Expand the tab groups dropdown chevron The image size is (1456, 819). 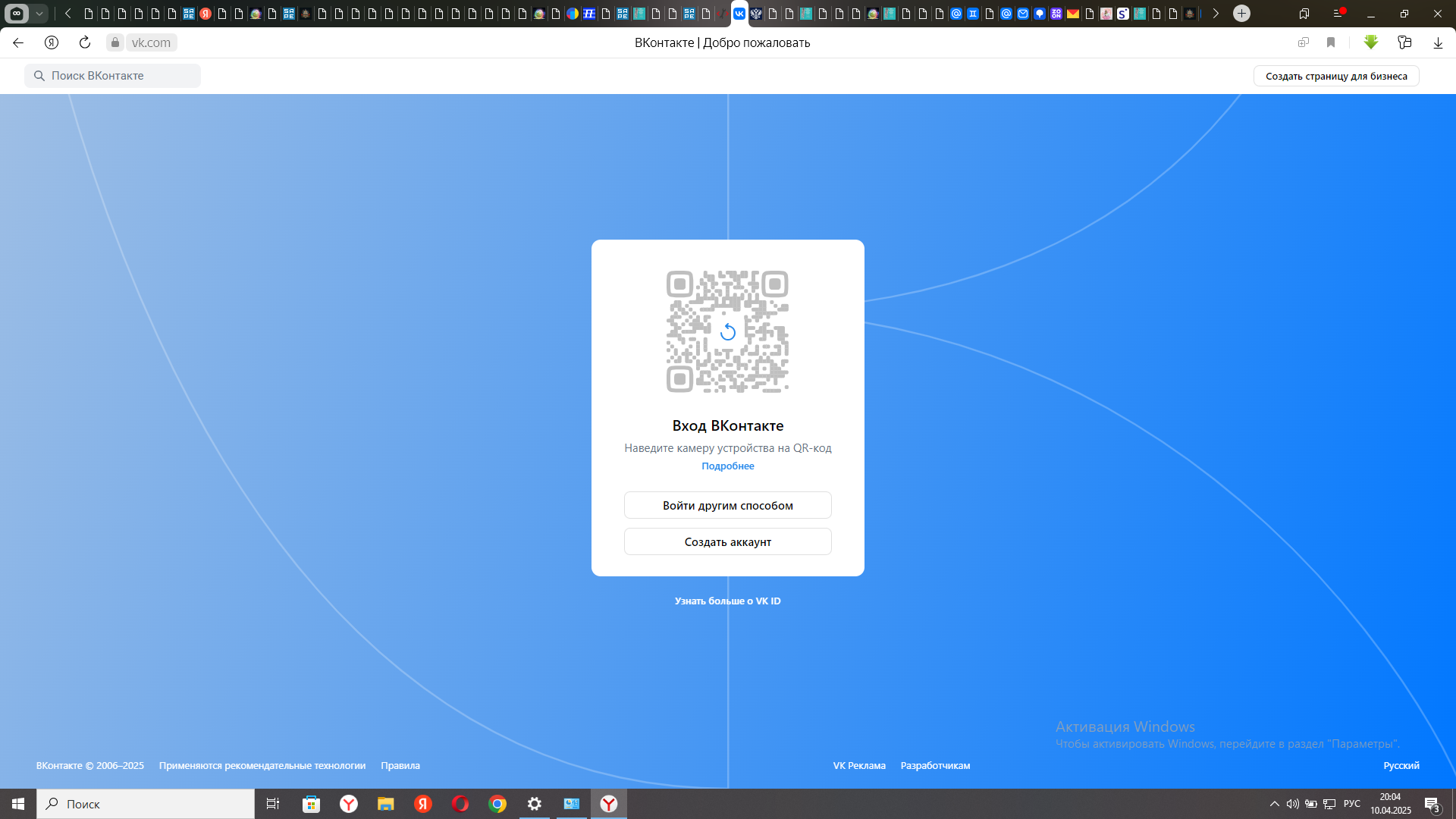(x=39, y=13)
